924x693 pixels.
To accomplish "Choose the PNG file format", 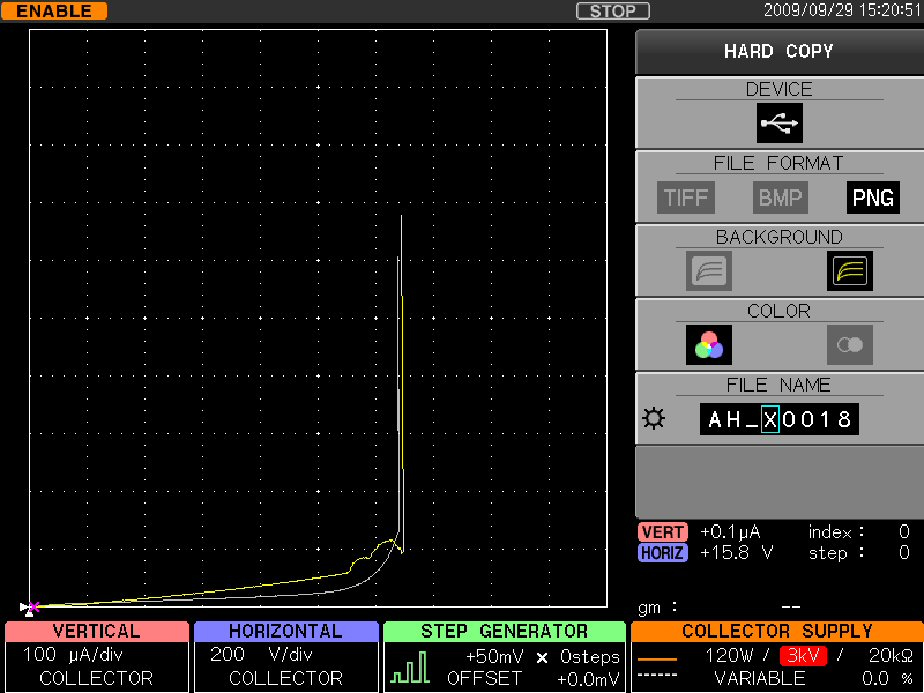I will (x=873, y=197).
